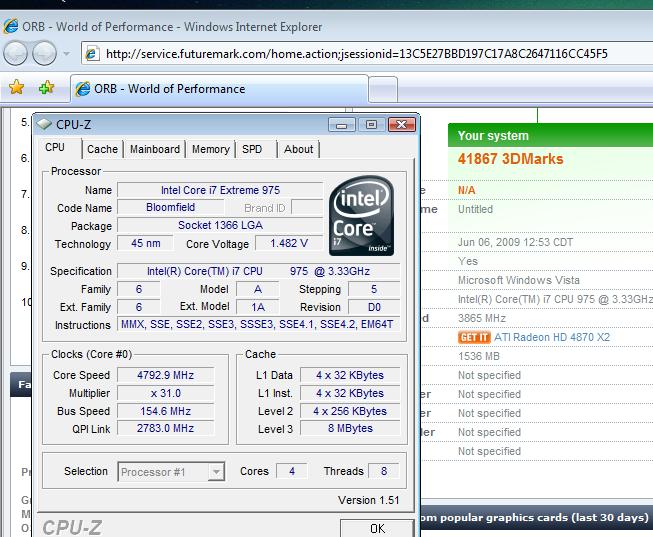Viewport: 653px width, 537px height.
Task: Click the 3865 MHz value on web page
Action: click(x=481, y=318)
